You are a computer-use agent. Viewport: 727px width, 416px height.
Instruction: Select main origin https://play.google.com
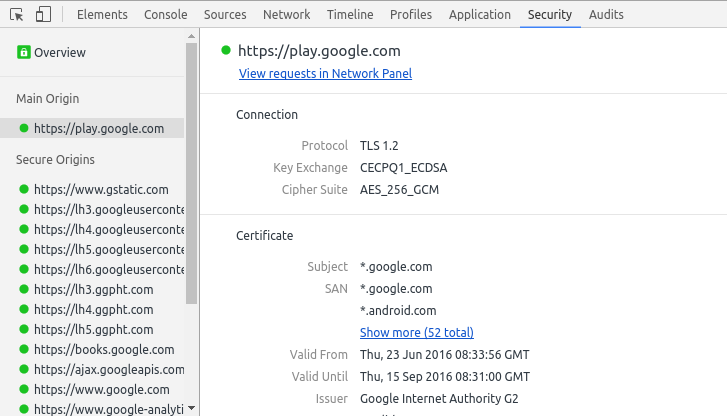pos(98,128)
